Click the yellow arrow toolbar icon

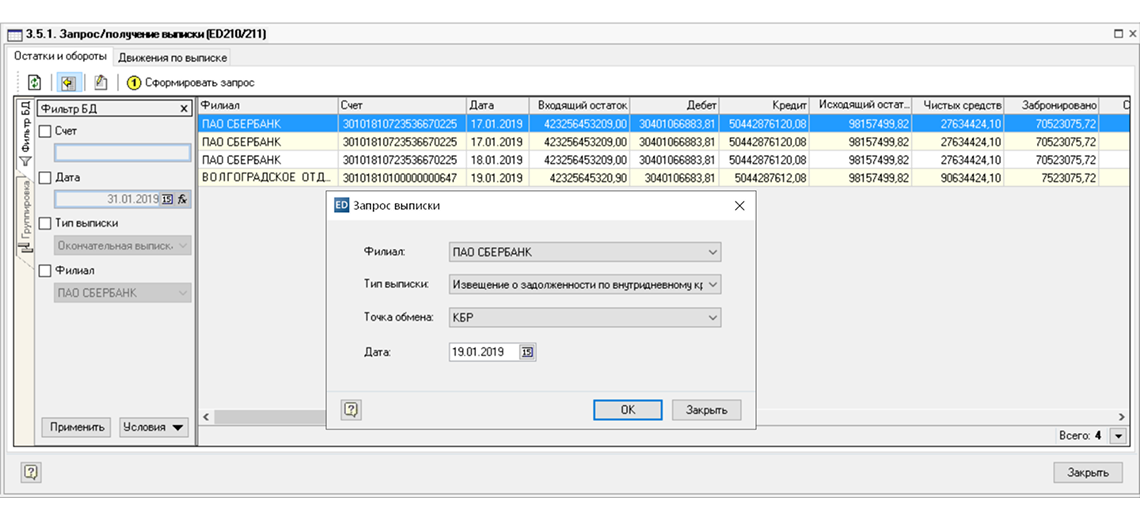(x=68, y=82)
